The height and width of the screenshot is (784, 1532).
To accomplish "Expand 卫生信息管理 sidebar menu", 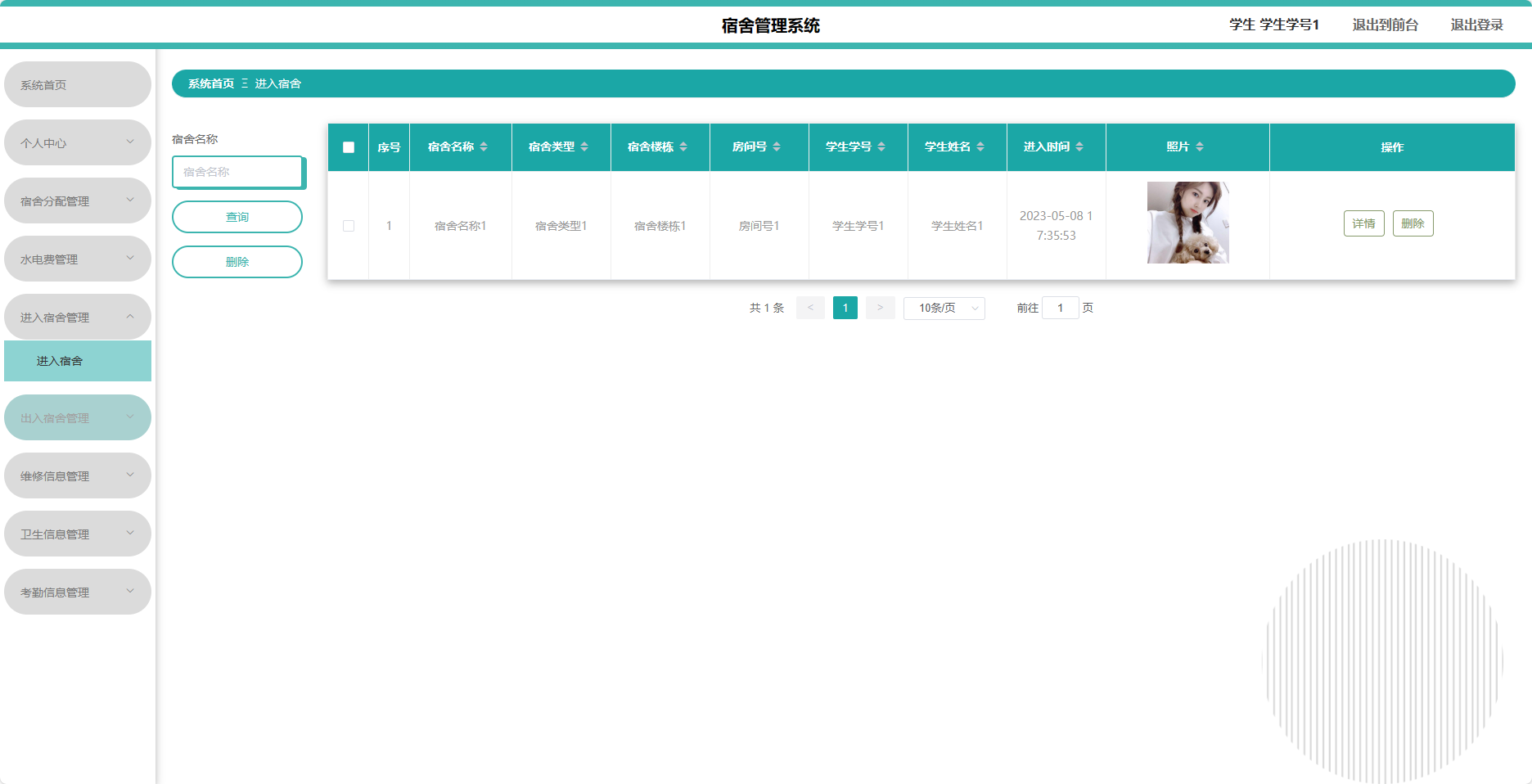I will [x=78, y=534].
